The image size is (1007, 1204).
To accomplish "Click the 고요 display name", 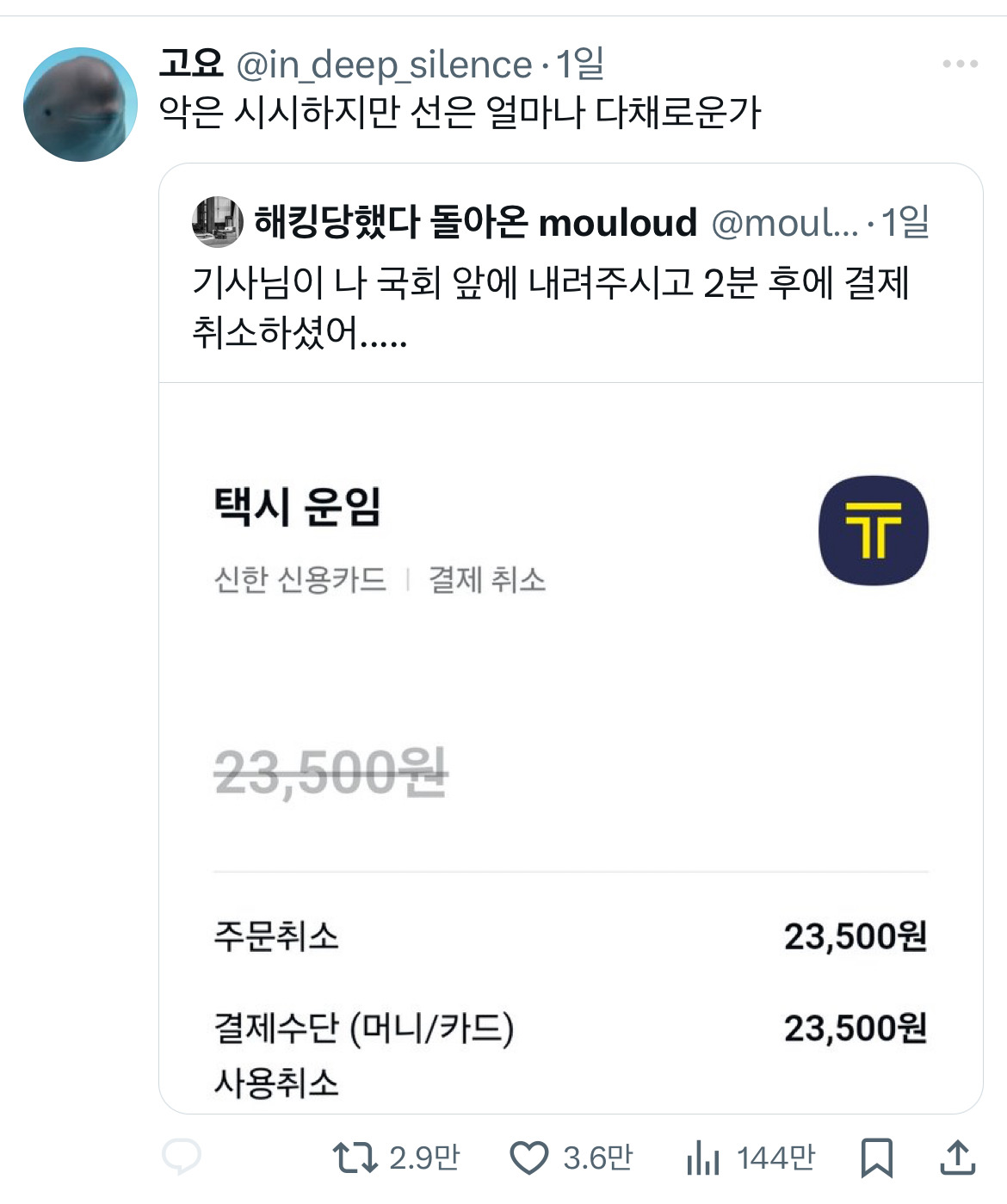I will point(191,64).
